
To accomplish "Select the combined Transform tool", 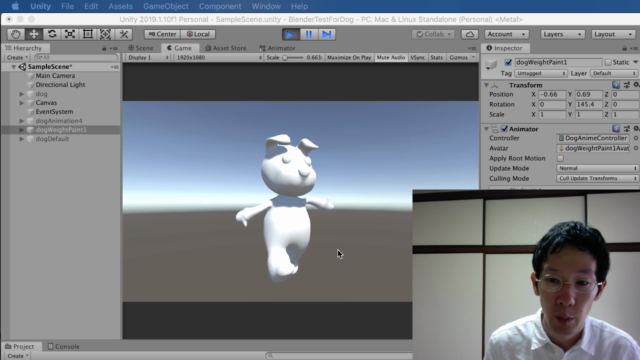I will coord(105,34).
